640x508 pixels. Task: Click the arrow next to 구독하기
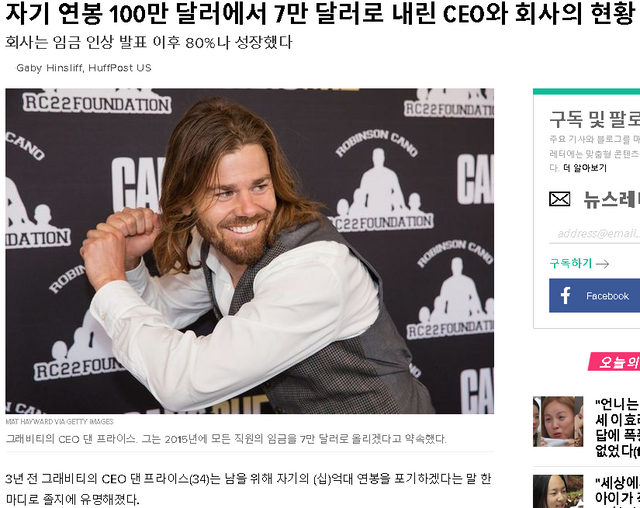[602, 264]
